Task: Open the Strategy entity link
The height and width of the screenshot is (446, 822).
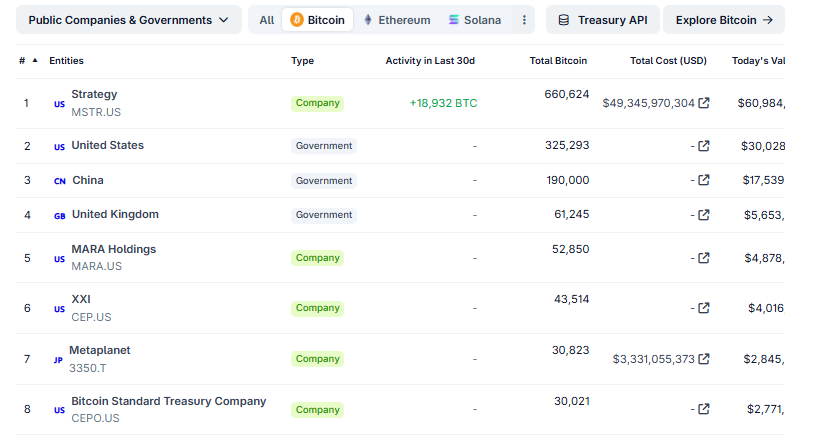Action: click(94, 94)
